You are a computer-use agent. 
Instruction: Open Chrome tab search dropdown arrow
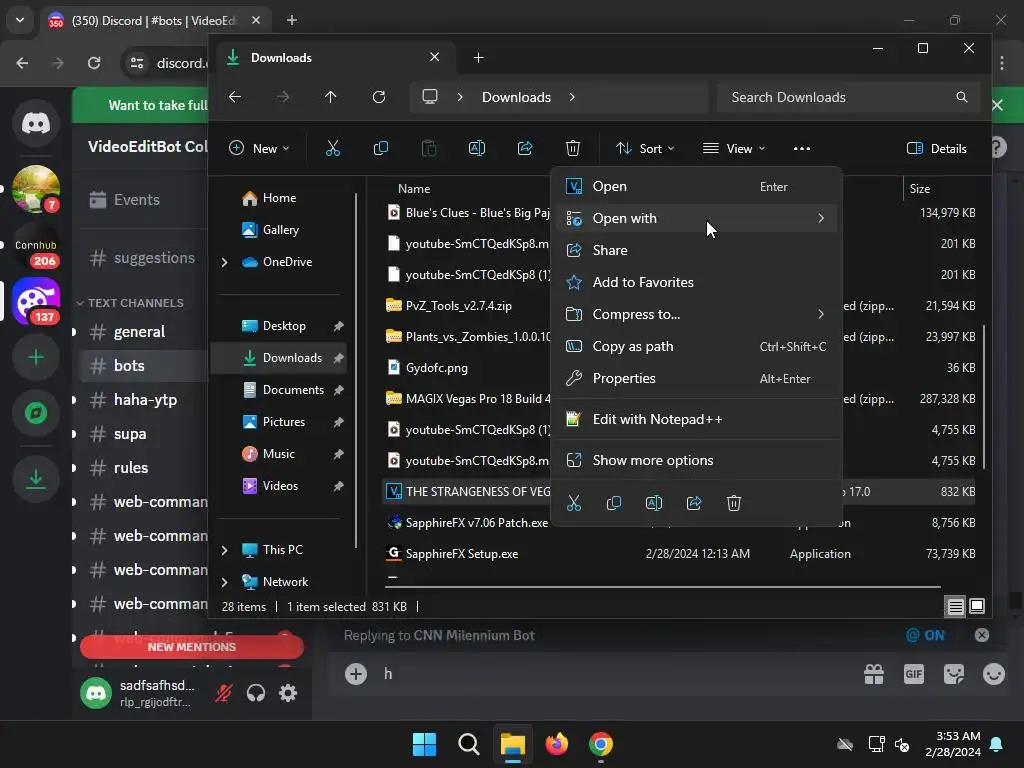(x=20, y=20)
